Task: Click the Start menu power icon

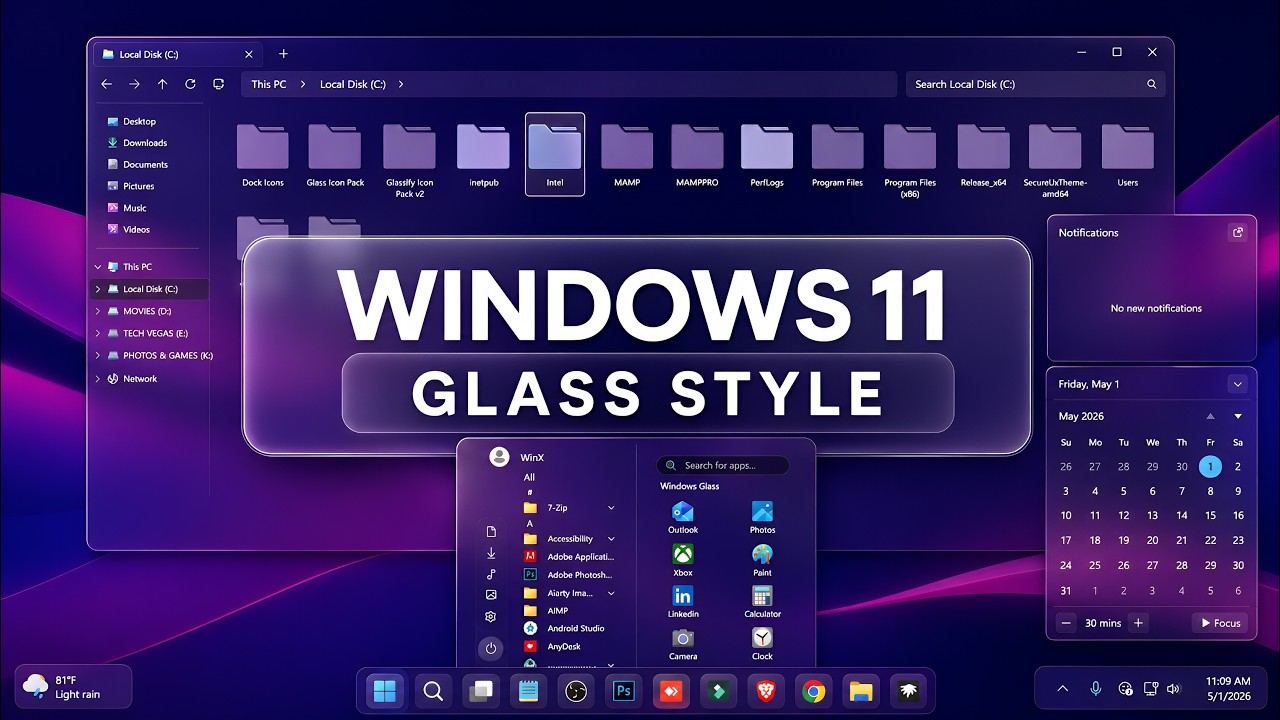Action: click(491, 648)
